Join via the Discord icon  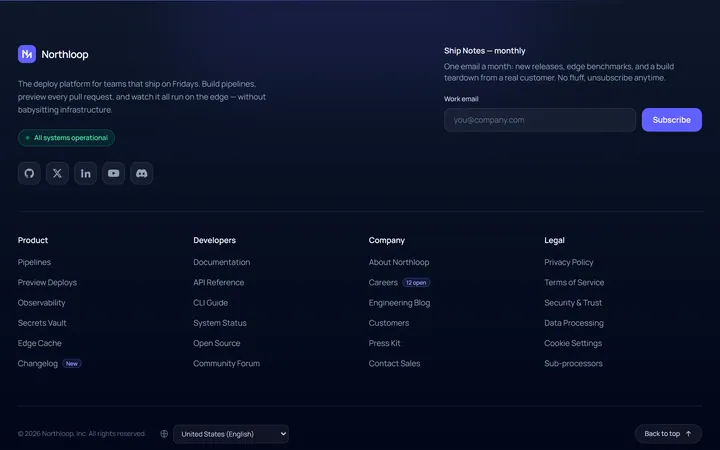coord(141,173)
